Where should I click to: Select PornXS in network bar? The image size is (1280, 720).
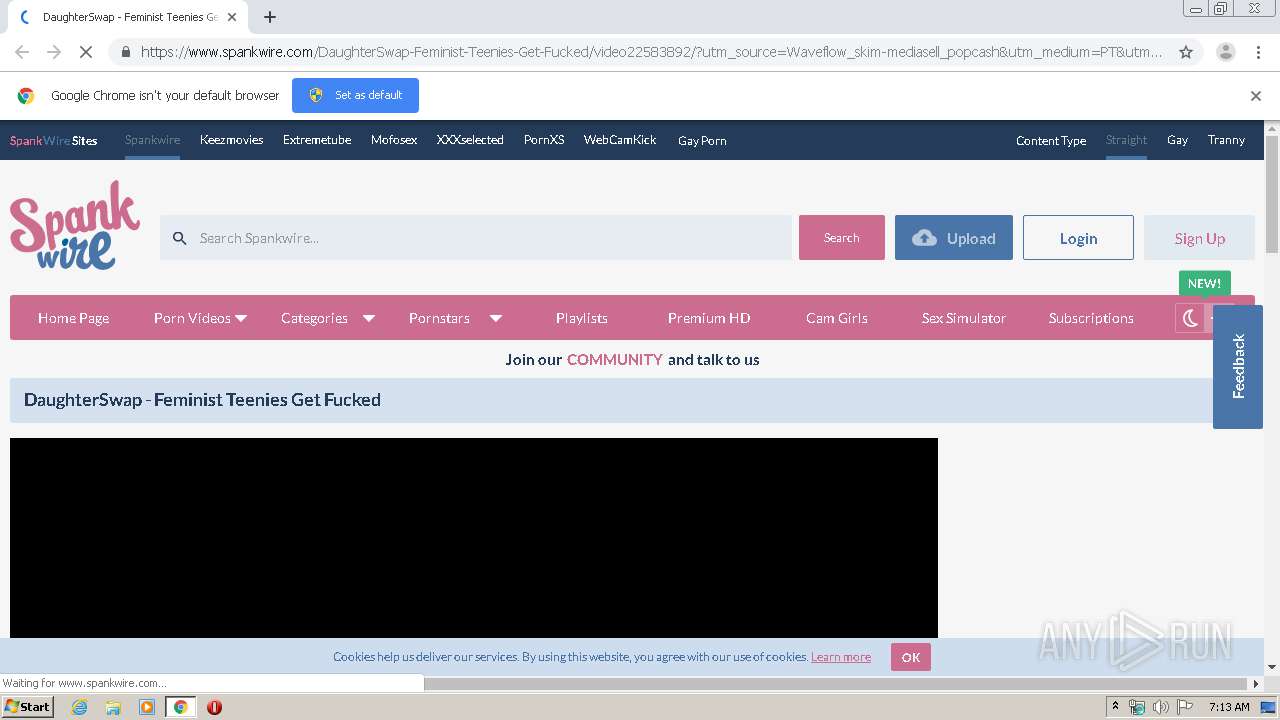click(544, 140)
